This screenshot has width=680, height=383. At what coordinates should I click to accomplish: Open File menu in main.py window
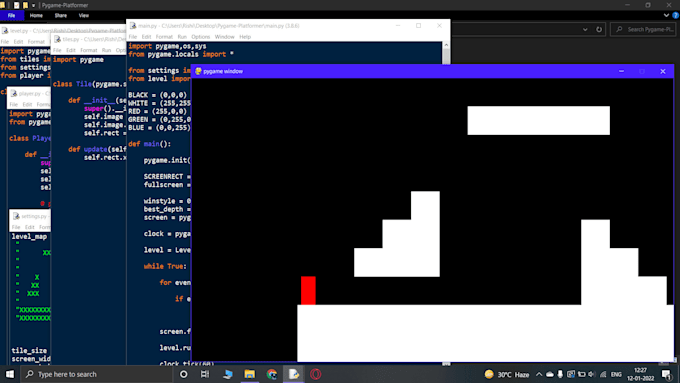click(133, 37)
